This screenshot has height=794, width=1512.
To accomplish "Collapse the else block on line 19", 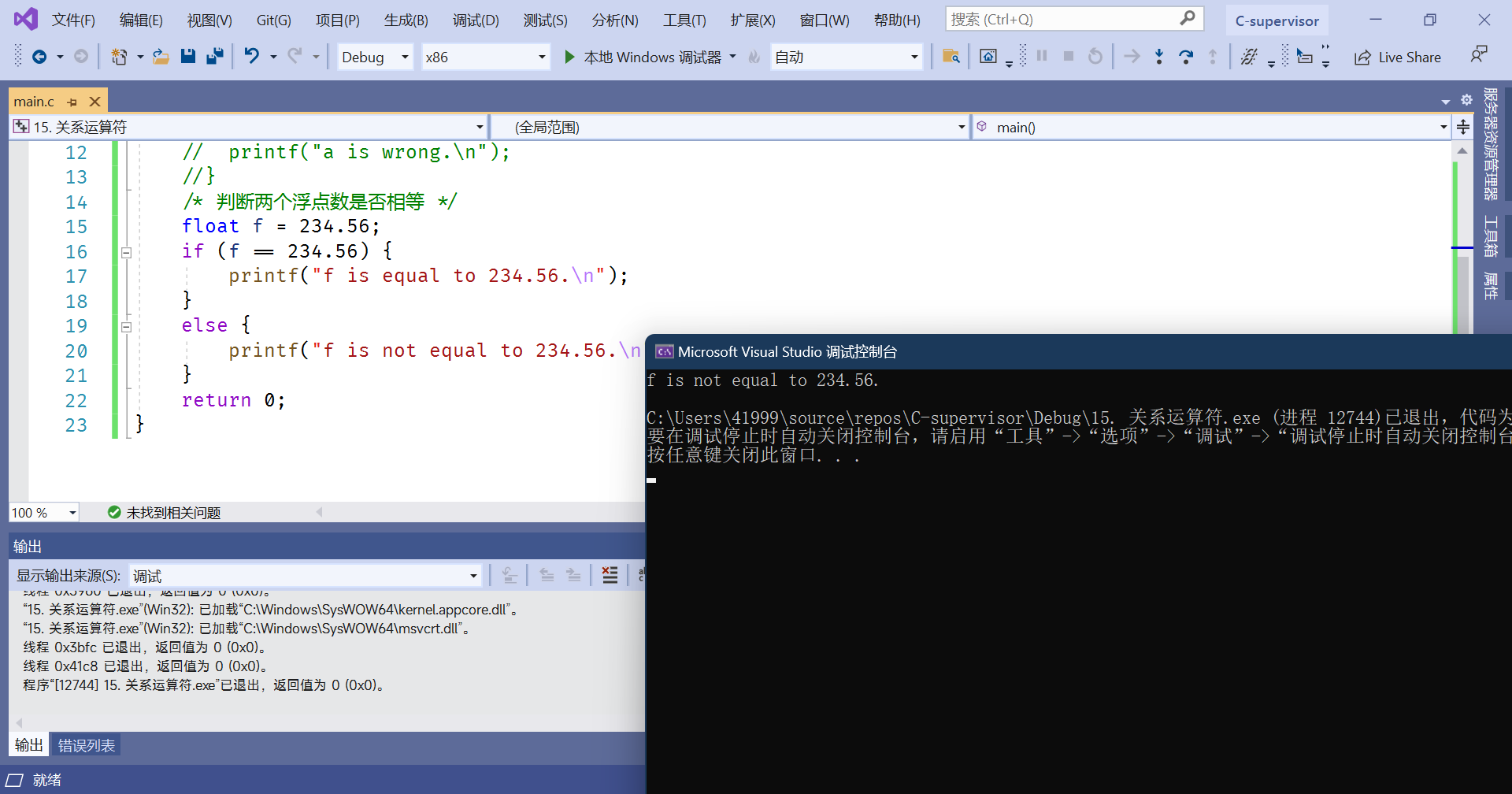I will (126, 327).
